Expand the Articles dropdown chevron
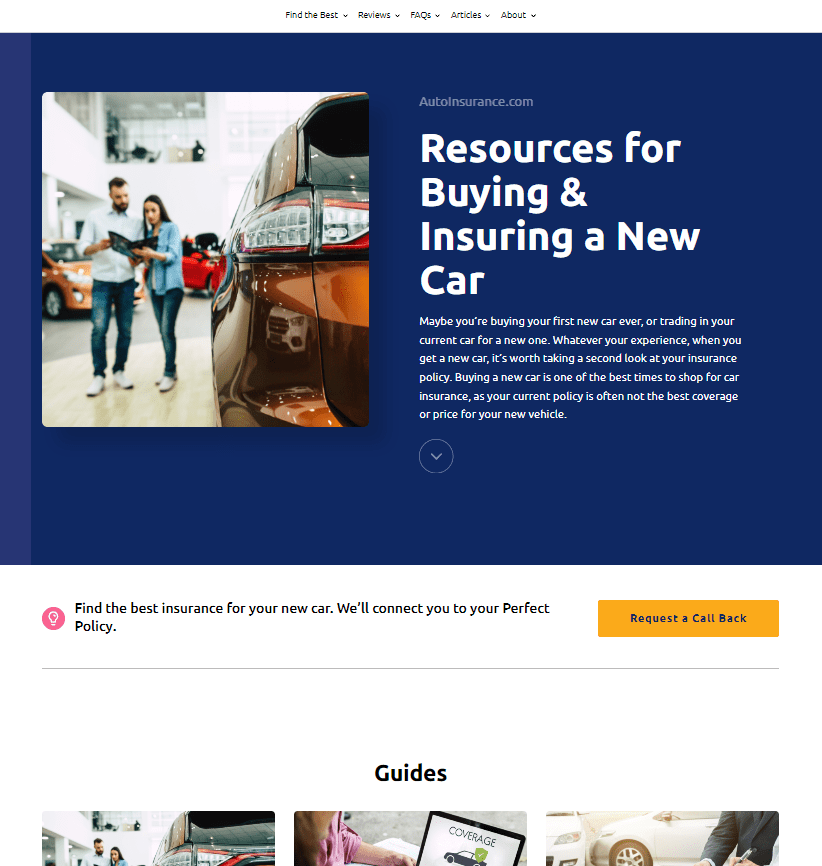The width and height of the screenshot is (822, 866). point(487,15)
